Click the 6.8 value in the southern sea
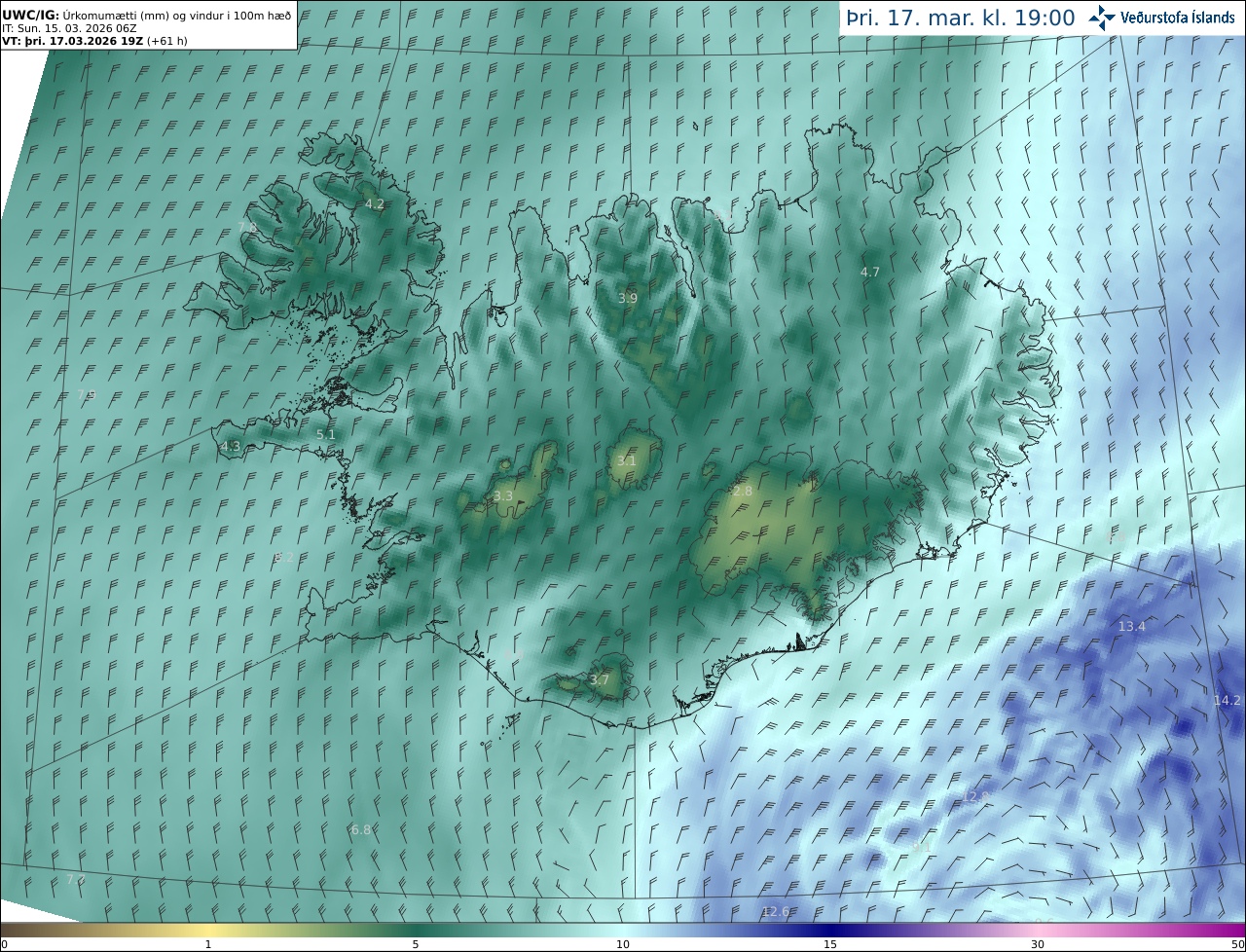 tap(361, 829)
